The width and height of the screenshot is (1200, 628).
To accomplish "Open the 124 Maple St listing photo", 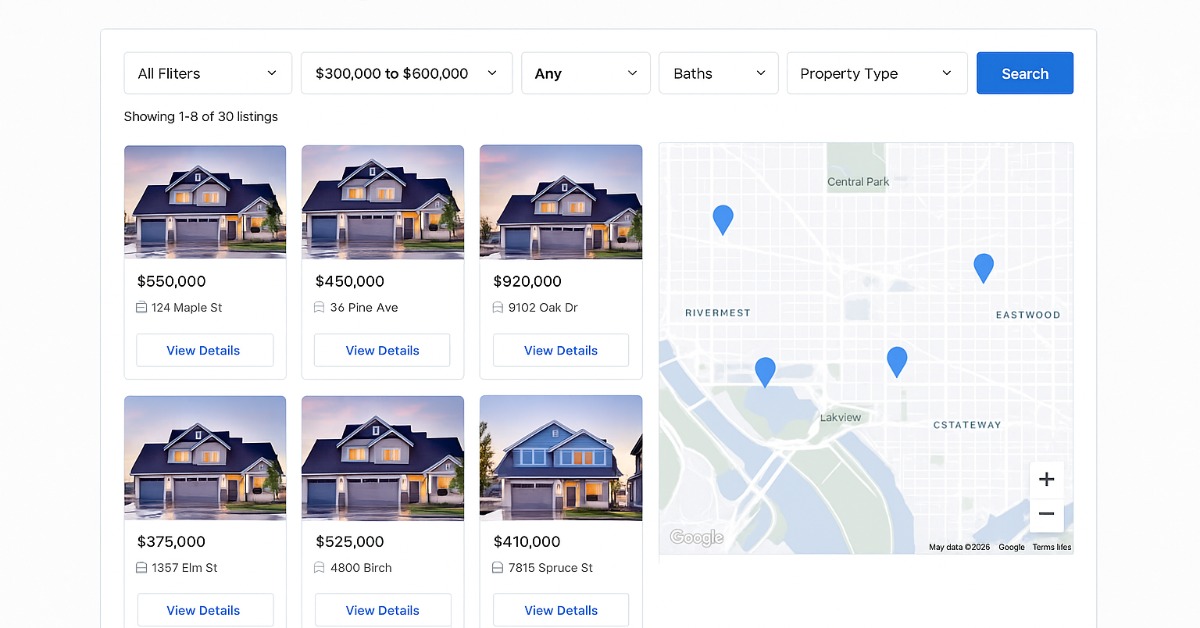I will coord(205,202).
